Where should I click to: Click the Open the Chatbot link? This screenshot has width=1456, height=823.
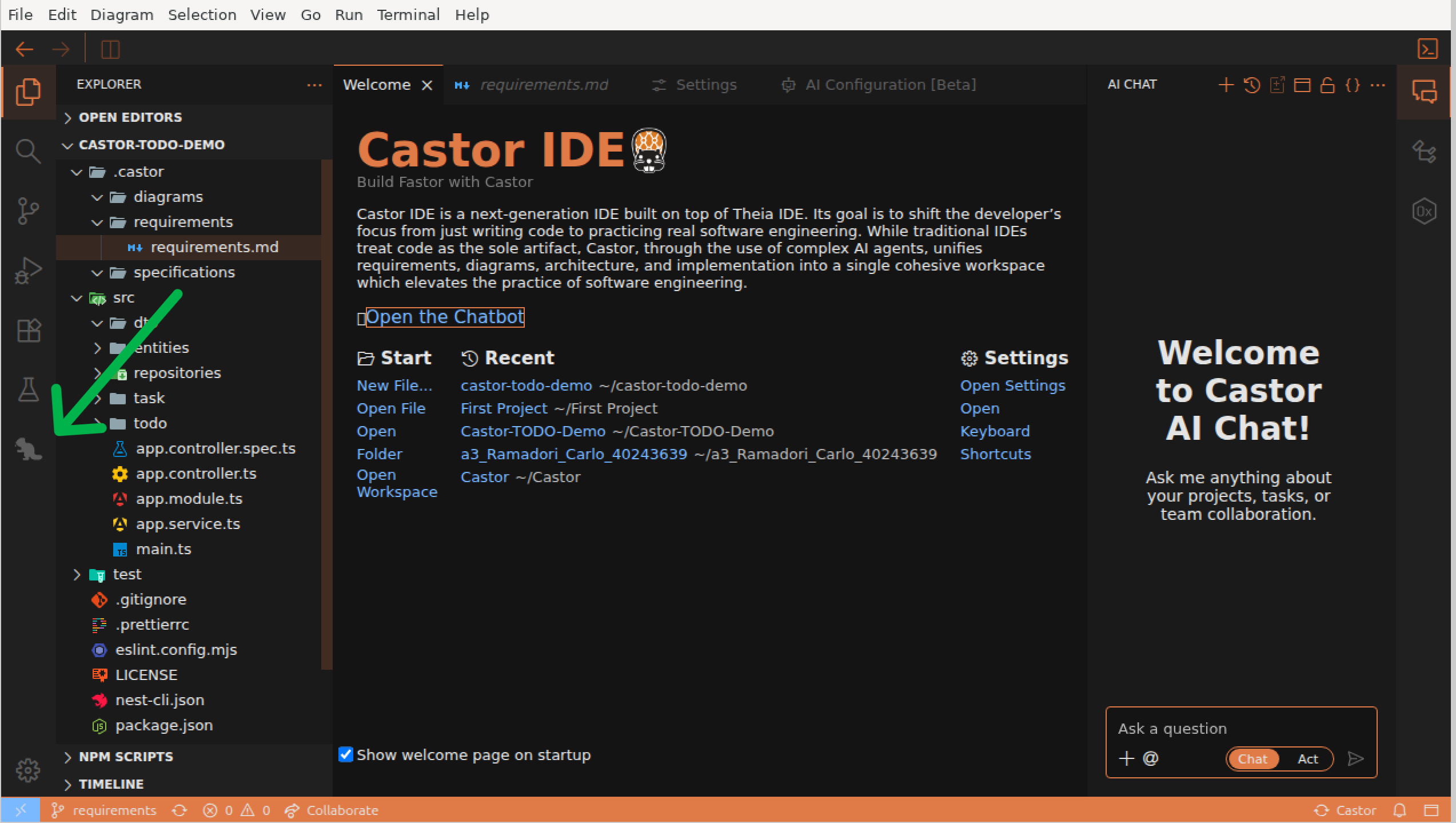point(445,317)
